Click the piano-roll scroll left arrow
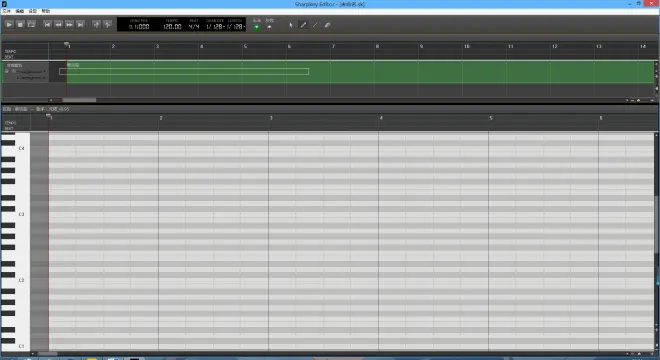The image size is (660, 360). click(x=33, y=354)
